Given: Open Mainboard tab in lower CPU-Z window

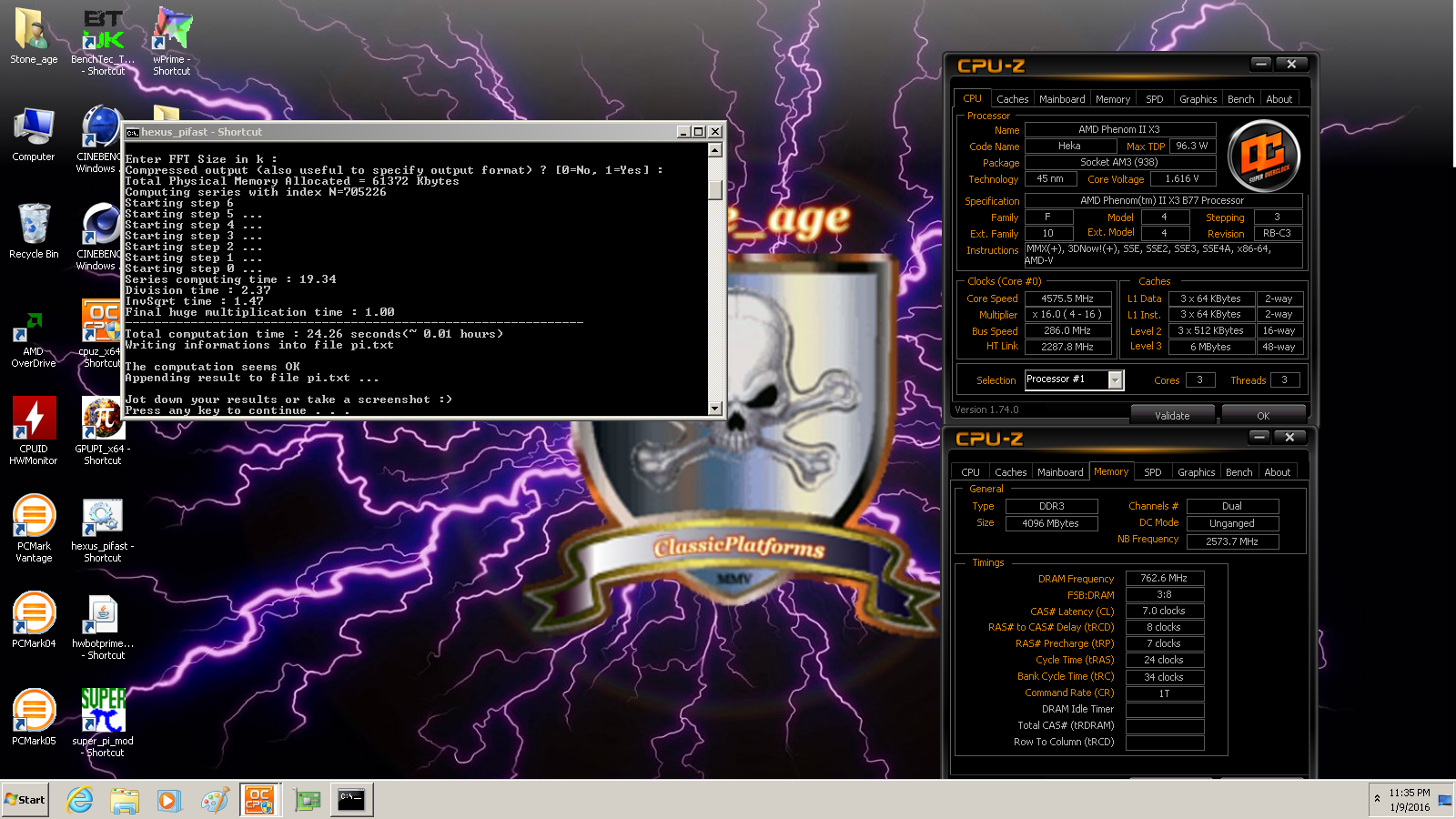Looking at the screenshot, I should point(1060,472).
